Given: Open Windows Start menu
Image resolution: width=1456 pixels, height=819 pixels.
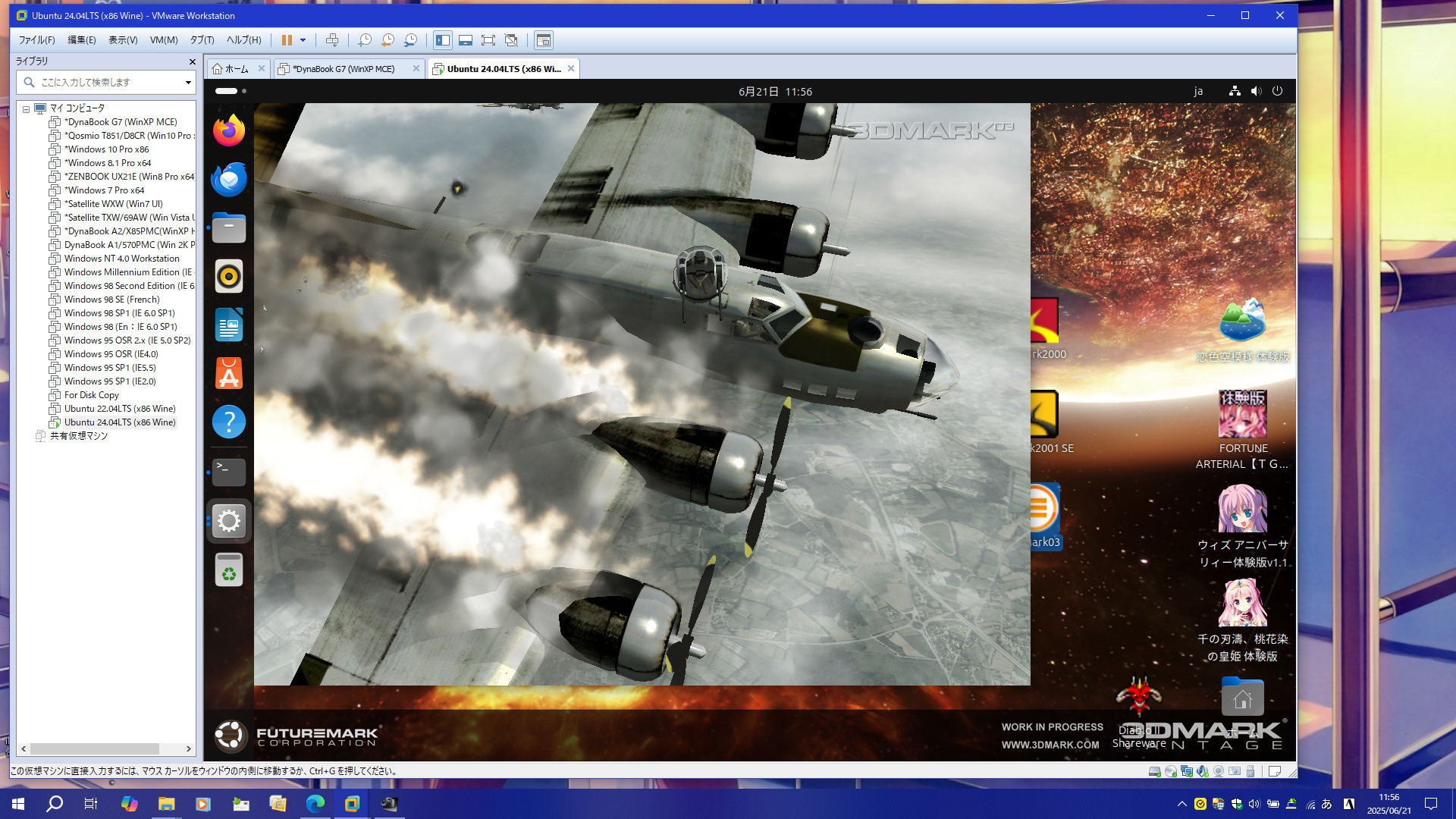Looking at the screenshot, I should click(18, 804).
